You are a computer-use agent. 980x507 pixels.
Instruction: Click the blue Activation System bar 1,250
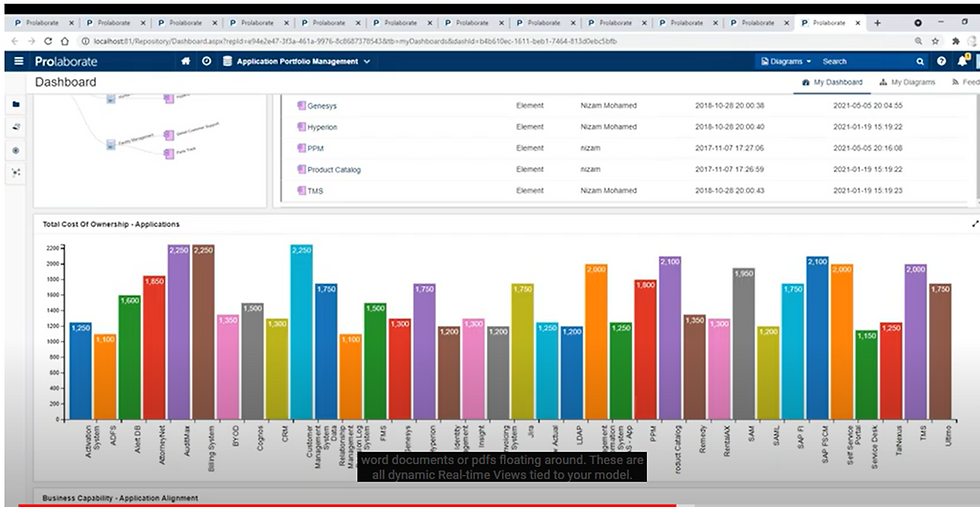pyautogui.click(x=81, y=371)
